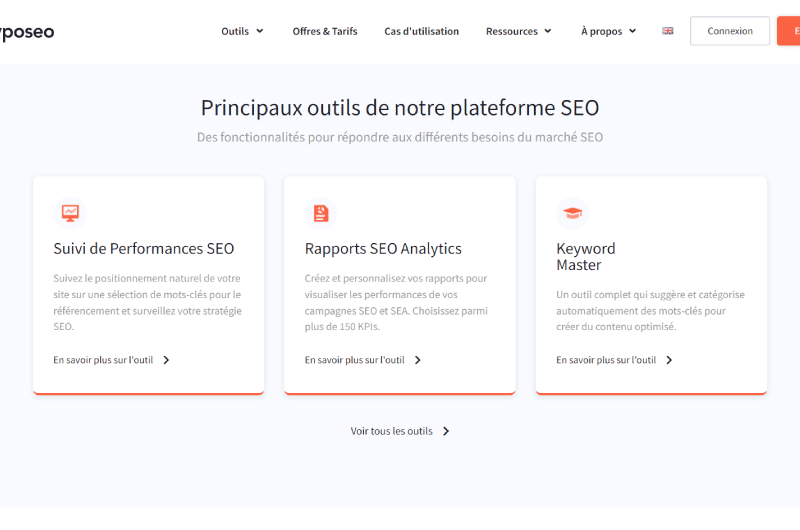
Task: Expand the À propos dropdown chevron
Action: 633,31
